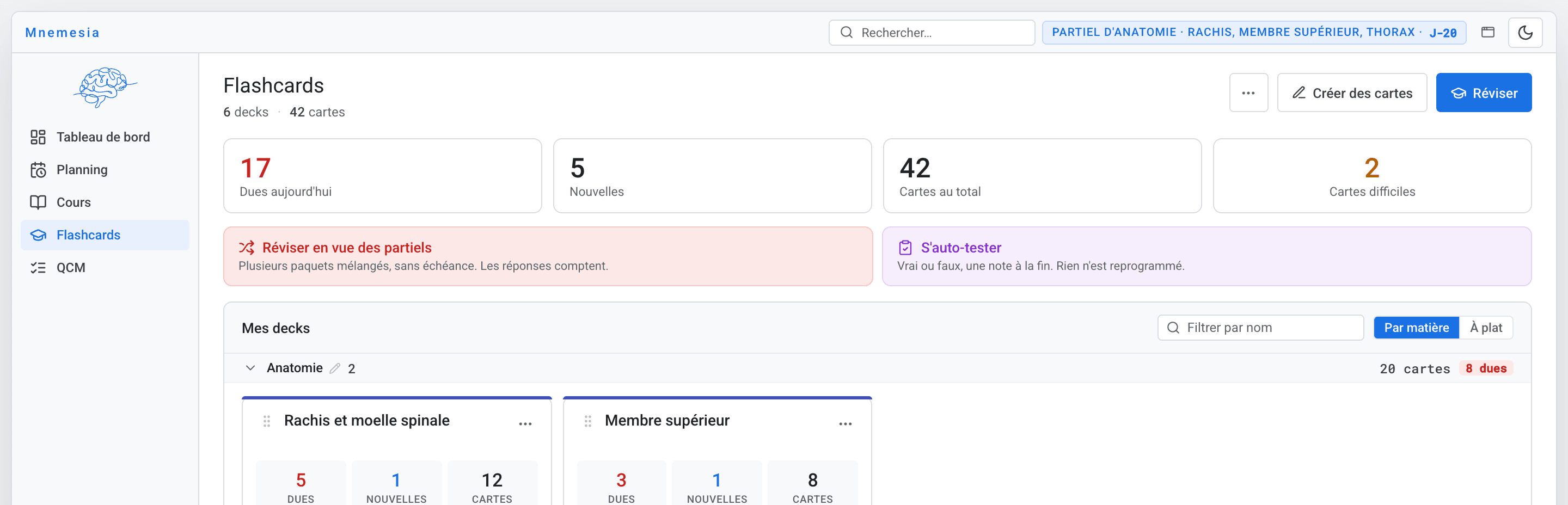
Task: Collapse the Anatomie group chevron
Action: click(250, 368)
